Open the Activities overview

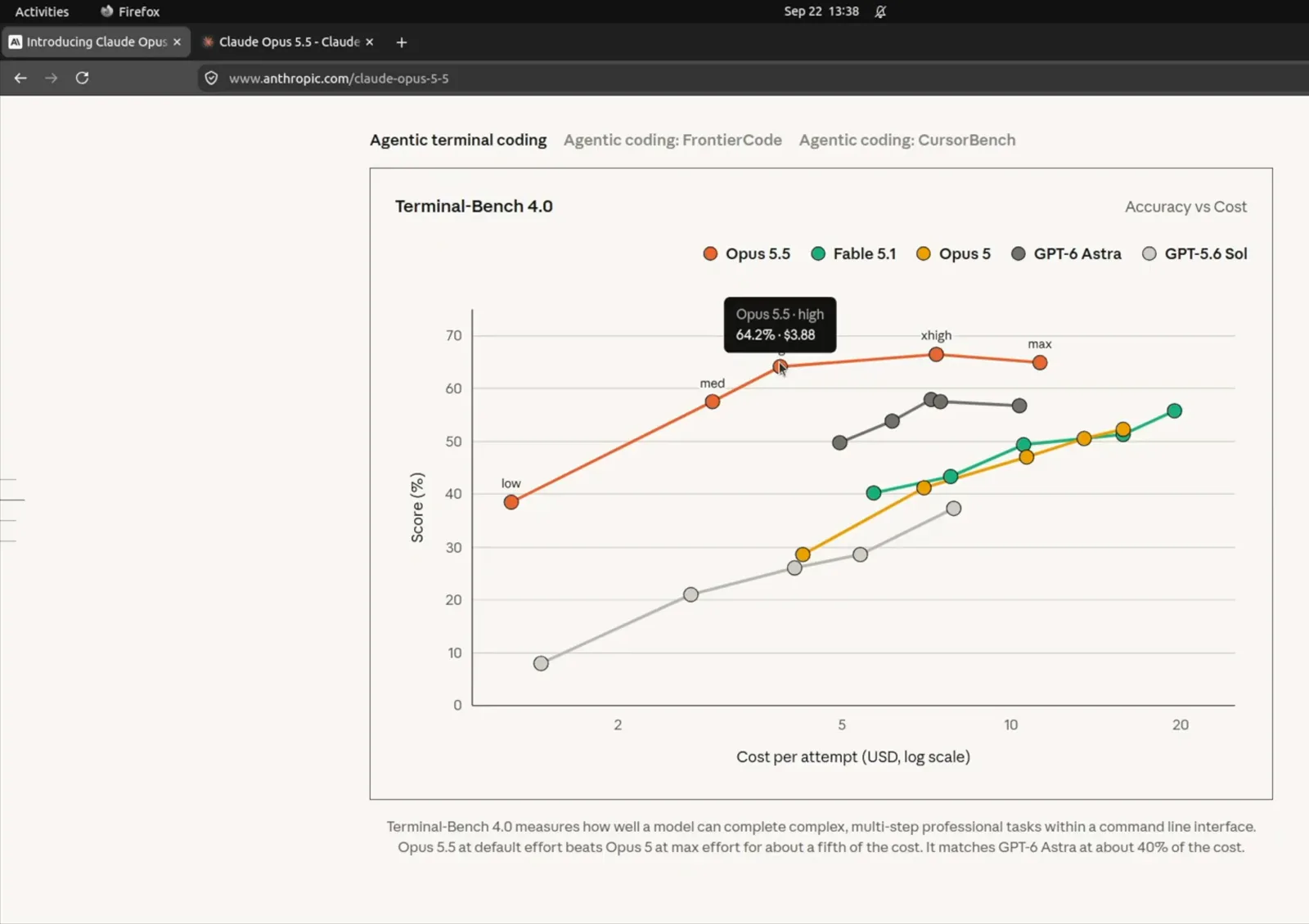pos(42,11)
